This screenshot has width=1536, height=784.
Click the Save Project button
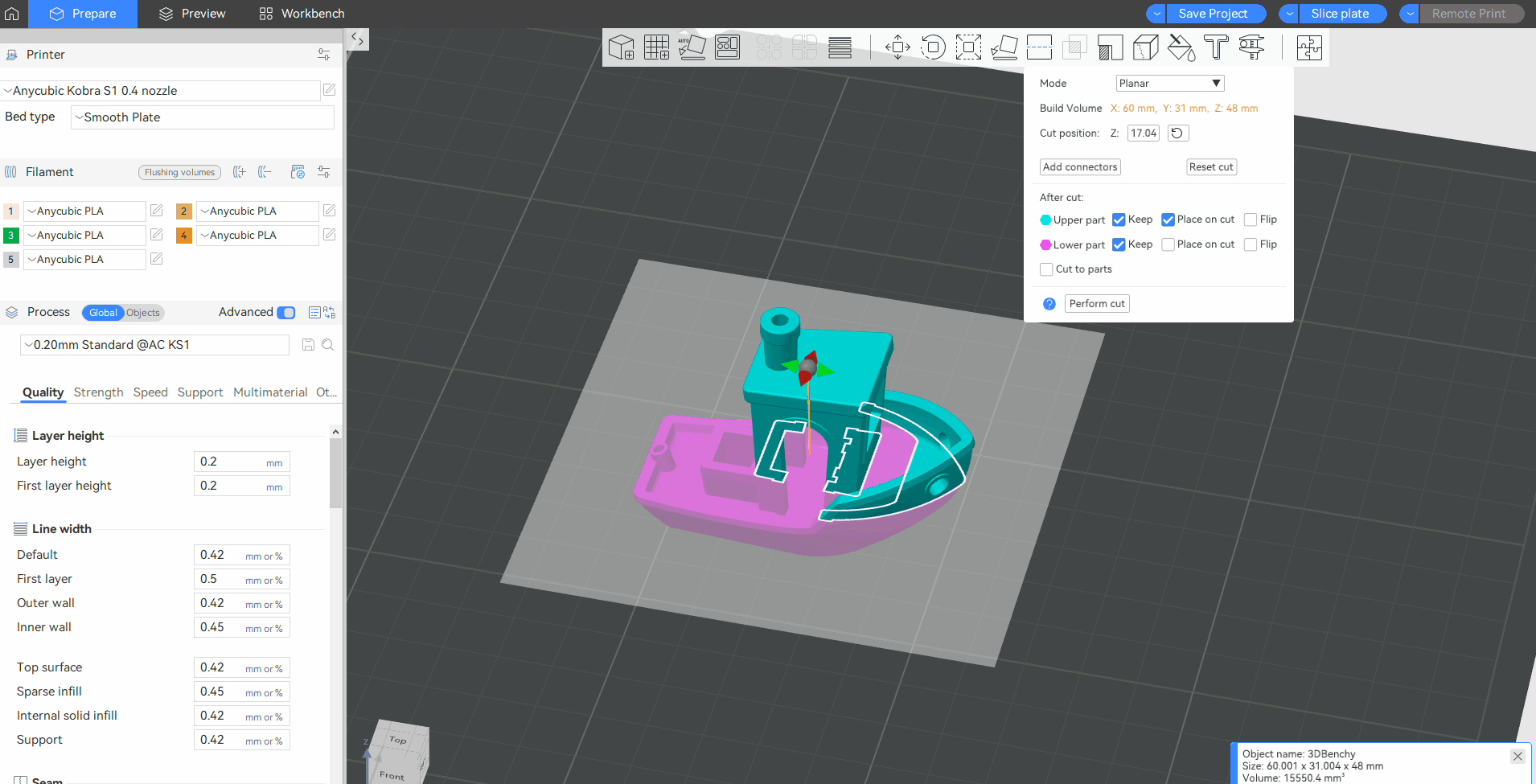tap(1215, 14)
